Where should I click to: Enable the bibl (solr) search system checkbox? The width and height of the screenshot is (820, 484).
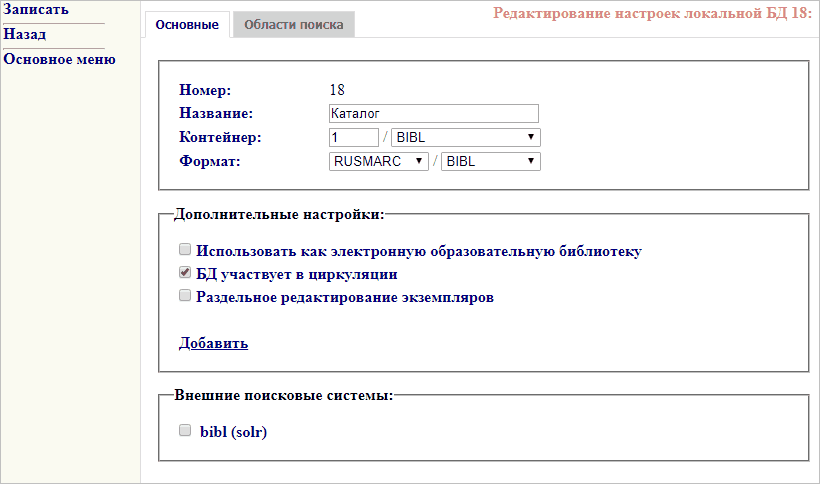[x=184, y=431]
